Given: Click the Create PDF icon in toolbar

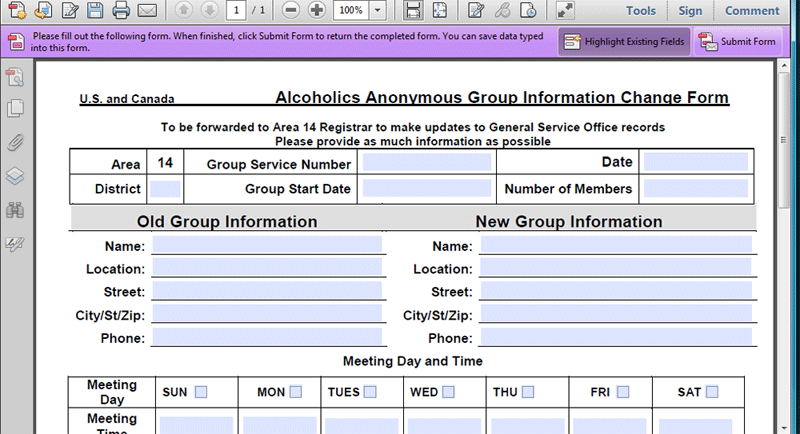Looking at the screenshot, I should point(17,10).
